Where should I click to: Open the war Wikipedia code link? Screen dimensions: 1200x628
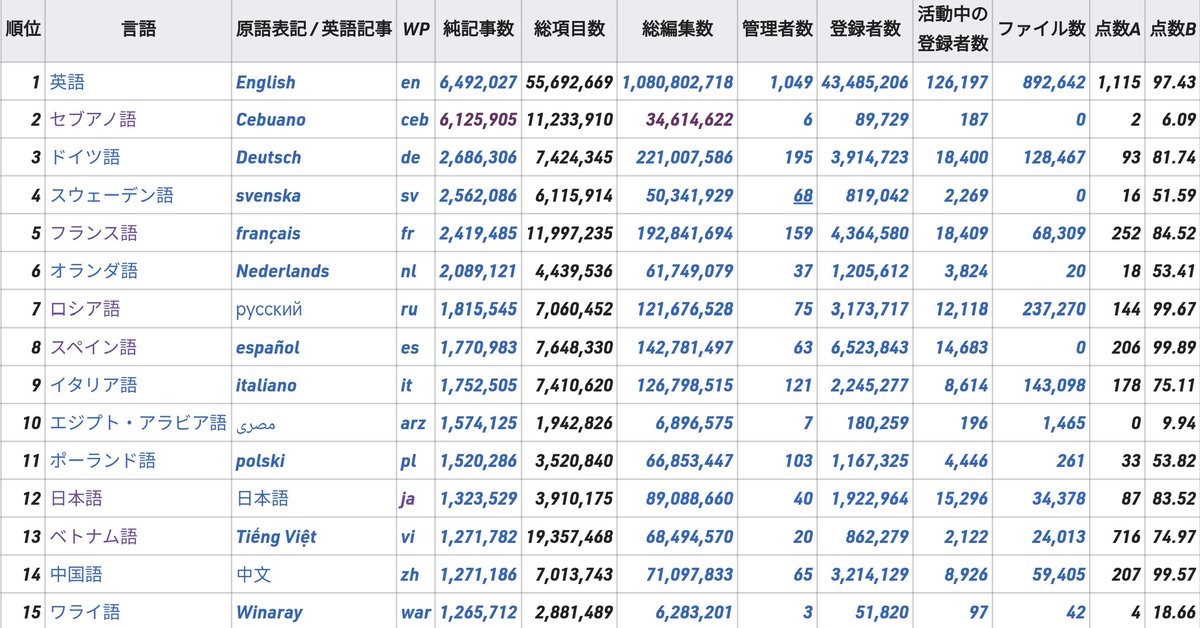point(414,612)
